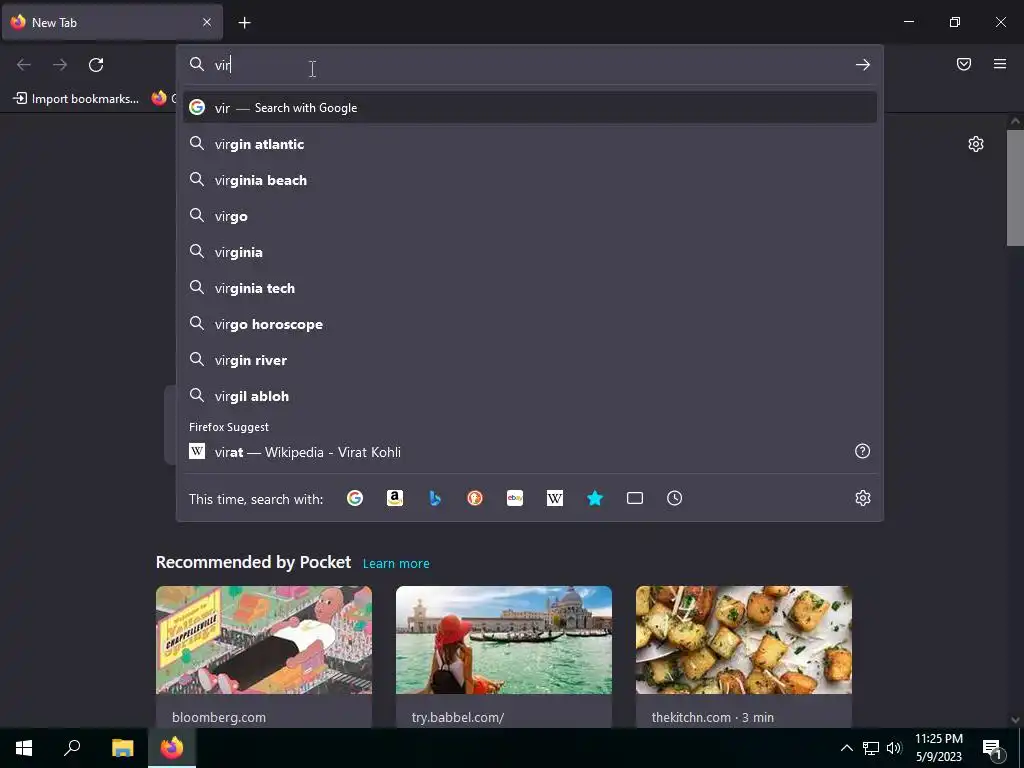Screen dimensions: 1024x768
Task: Search this time with Bing
Action: click(435, 498)
